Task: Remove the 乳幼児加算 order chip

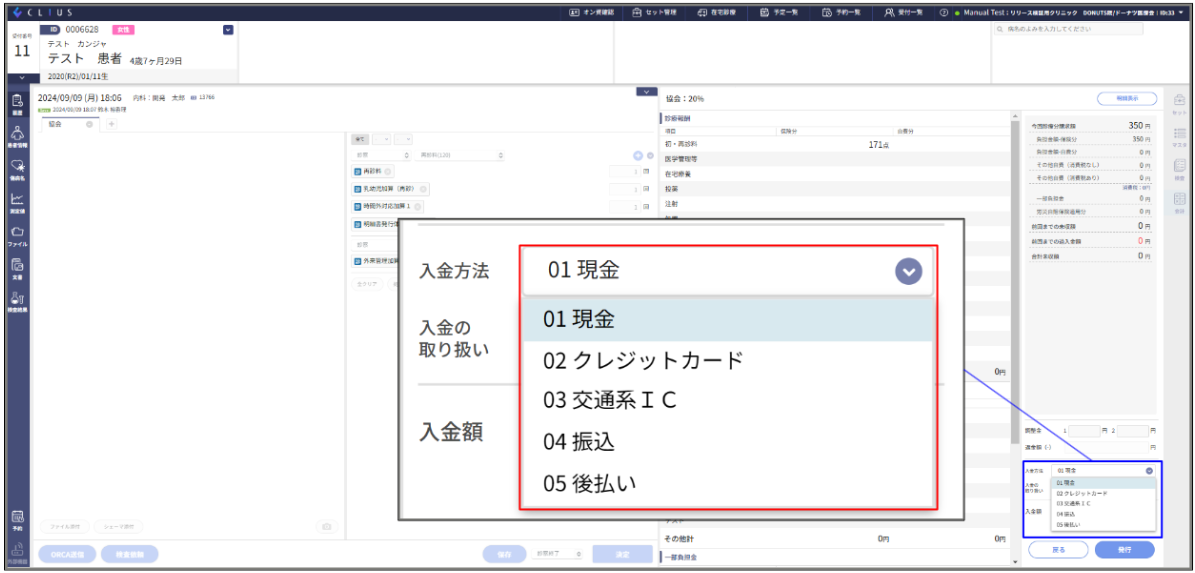Action: pos(423,189)
